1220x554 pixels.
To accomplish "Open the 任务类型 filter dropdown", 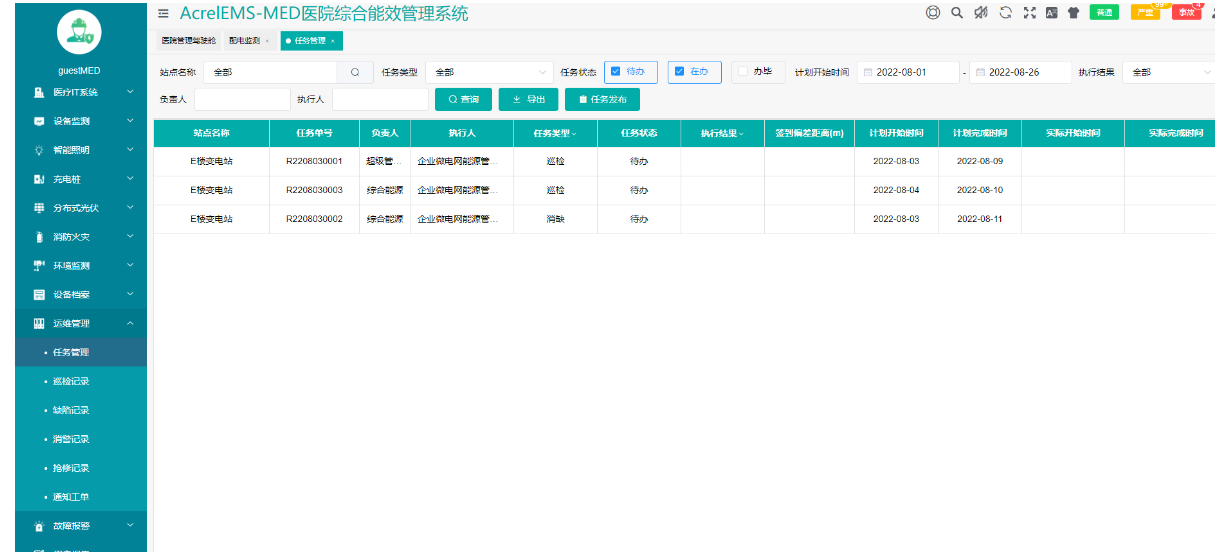I will 489,72.
